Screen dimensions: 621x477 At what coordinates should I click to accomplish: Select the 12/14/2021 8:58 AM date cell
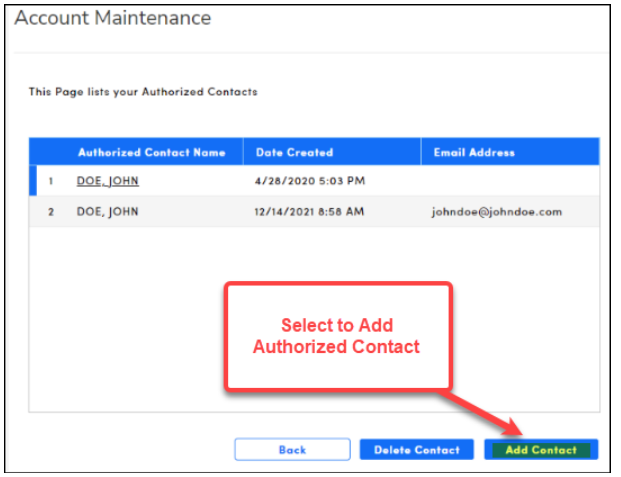click(x=311, y=212)
